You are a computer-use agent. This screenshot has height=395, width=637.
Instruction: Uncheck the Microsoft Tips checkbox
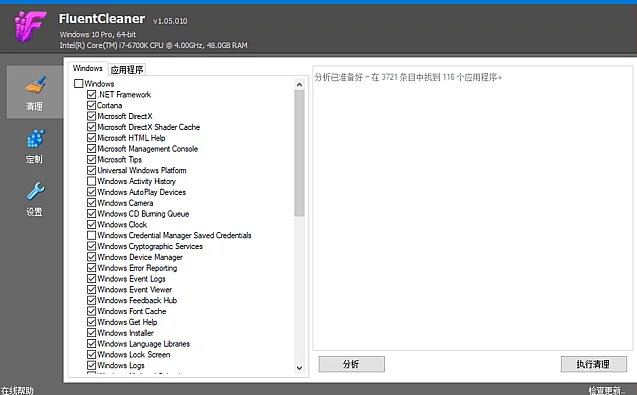[x=91, y=160]
